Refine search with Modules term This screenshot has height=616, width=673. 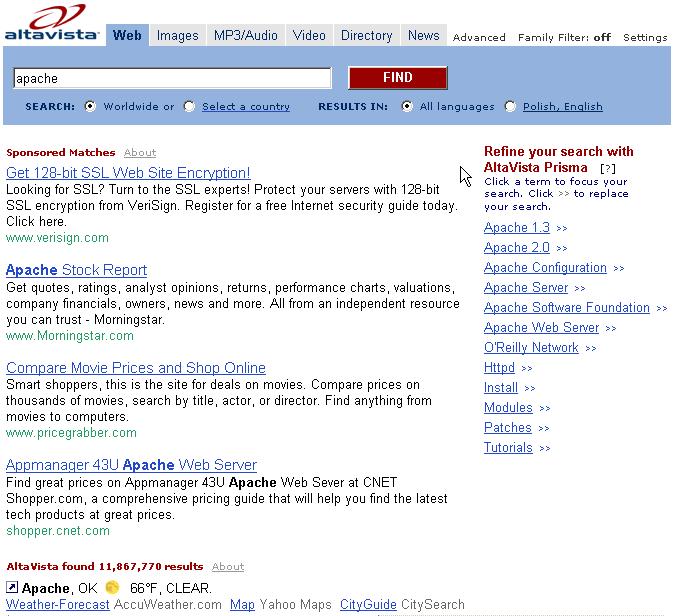click(508, 407)
